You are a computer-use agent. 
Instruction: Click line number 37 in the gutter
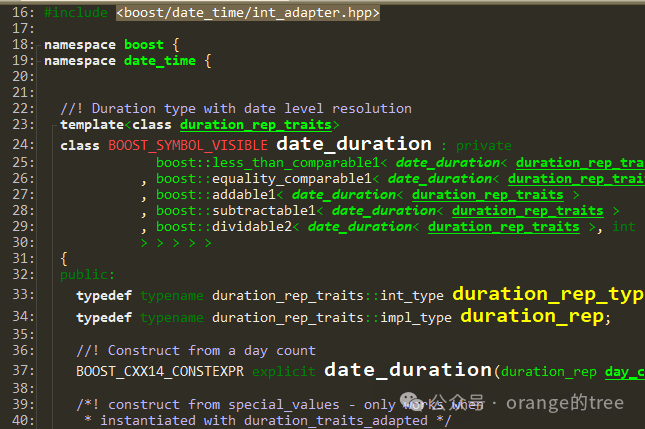23,371
